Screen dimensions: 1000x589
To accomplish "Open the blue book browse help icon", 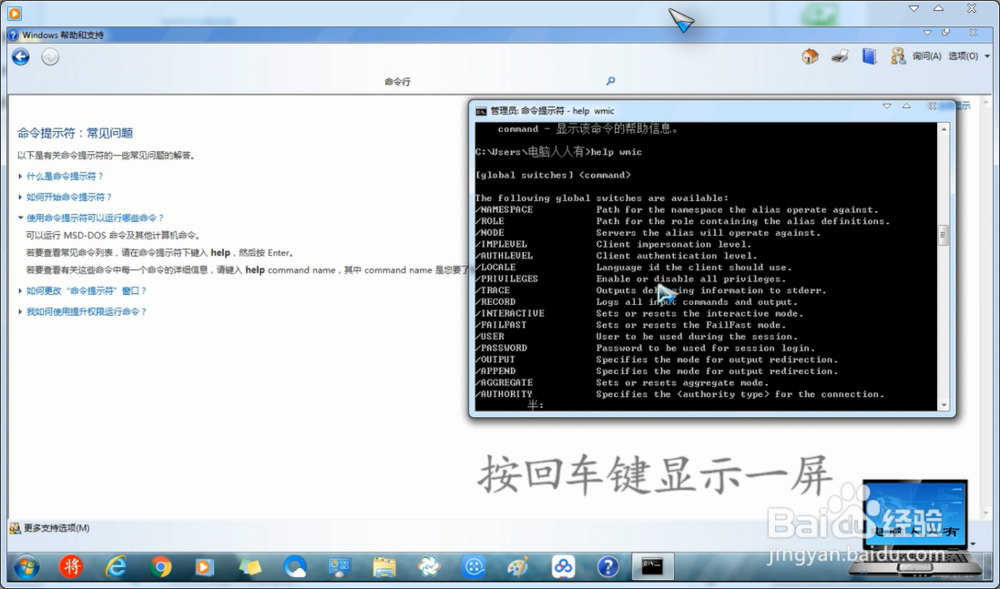I will tap(869, 56).
